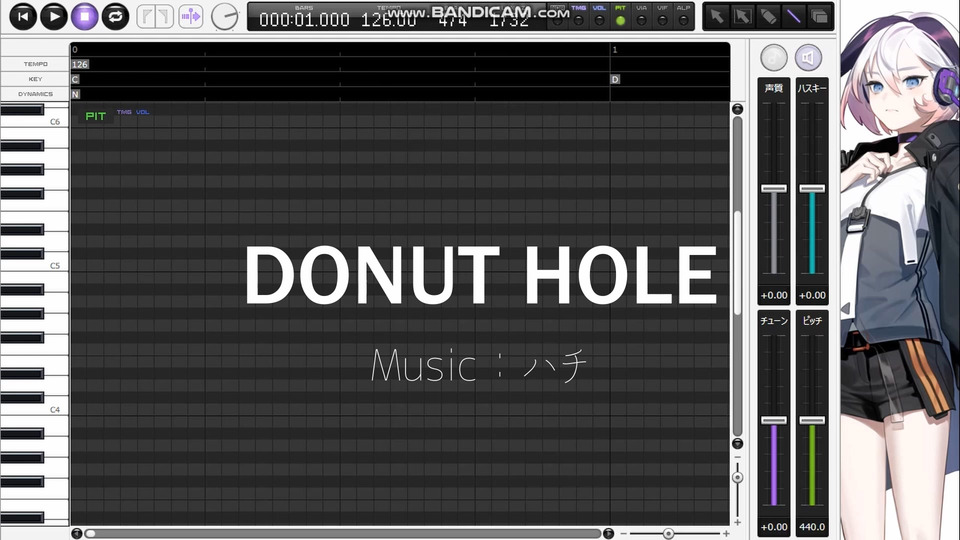Click the tempo display 126.00
This screenshot has width=960, height=540.
388,20
